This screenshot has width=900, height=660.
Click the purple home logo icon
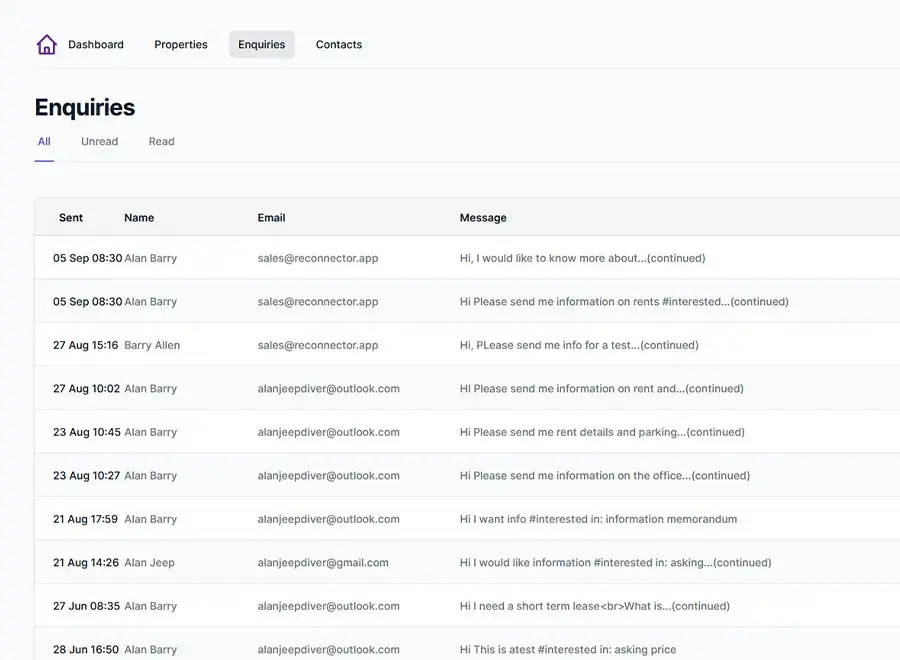click(46, 45)
